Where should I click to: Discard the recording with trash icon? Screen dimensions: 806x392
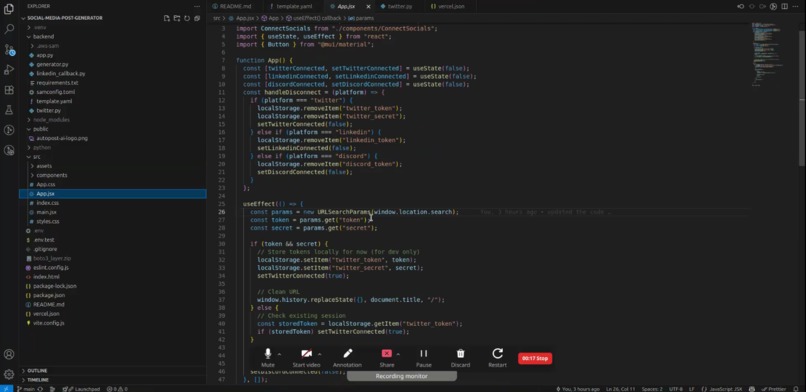[461, 353]
